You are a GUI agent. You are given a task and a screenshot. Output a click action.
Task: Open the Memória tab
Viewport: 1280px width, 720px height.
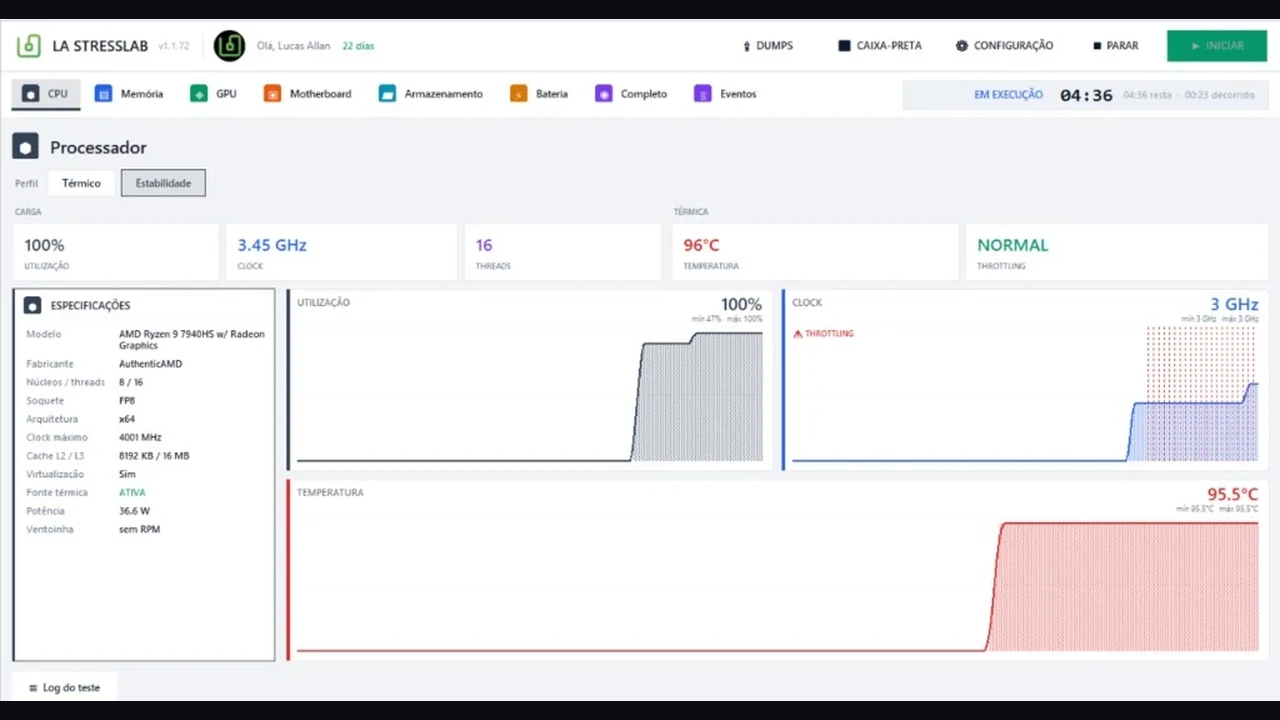(x=129, y=94)
